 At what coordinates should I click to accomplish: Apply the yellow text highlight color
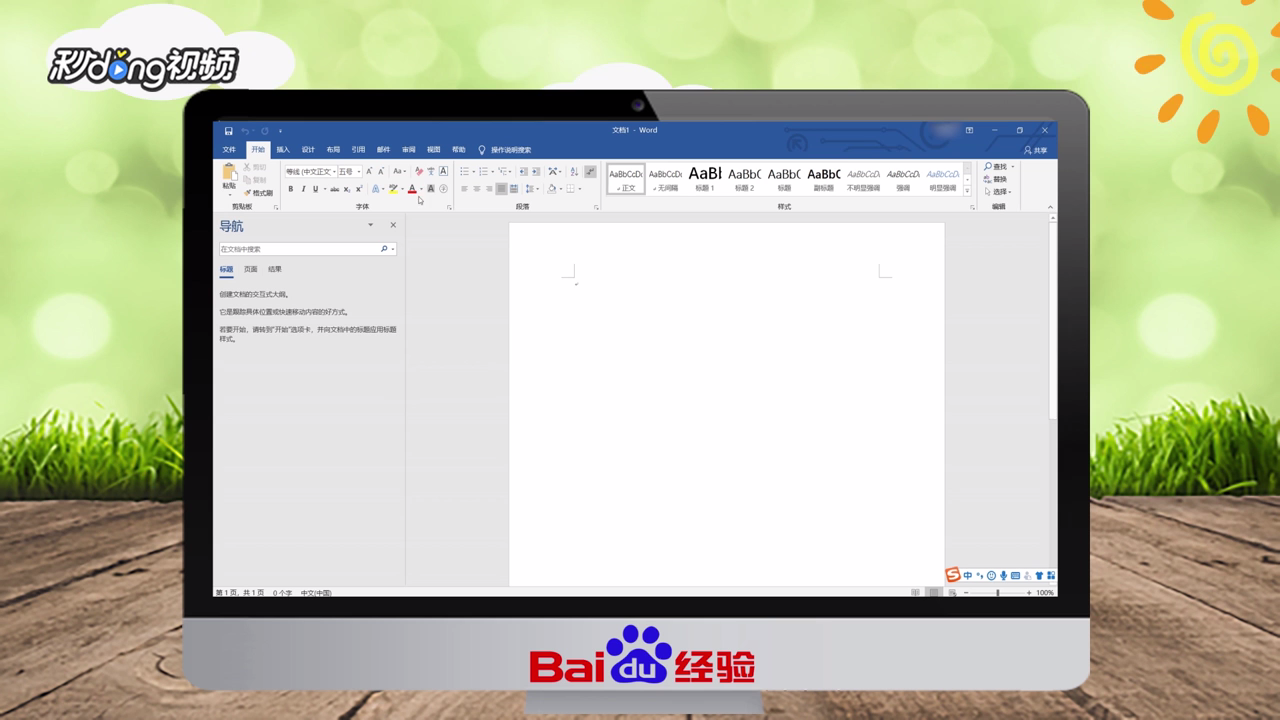(393, 189)
